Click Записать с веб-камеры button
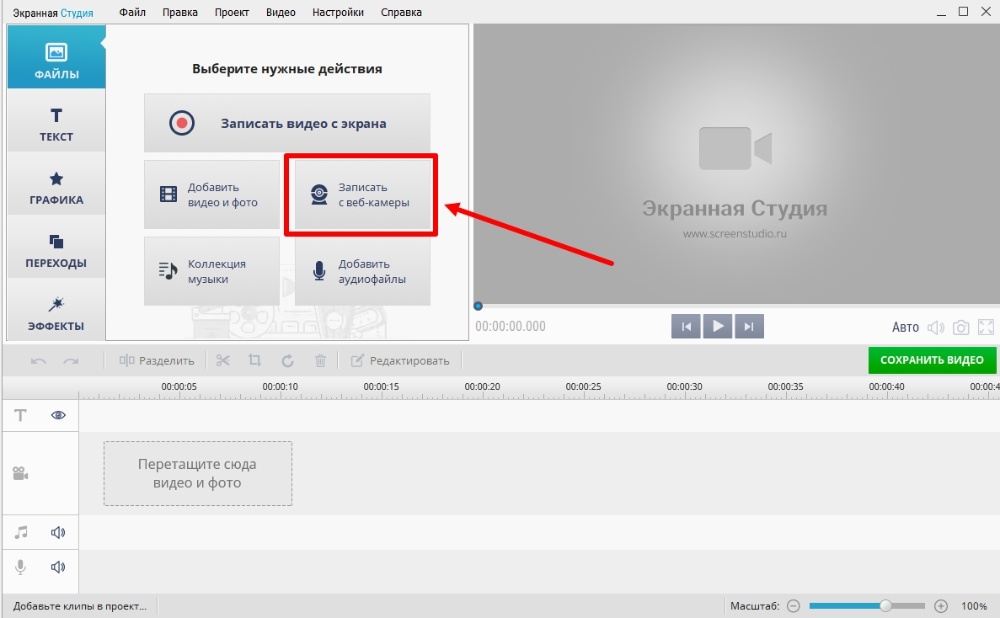Screen dimensions: 1000x618 point(361,195)
